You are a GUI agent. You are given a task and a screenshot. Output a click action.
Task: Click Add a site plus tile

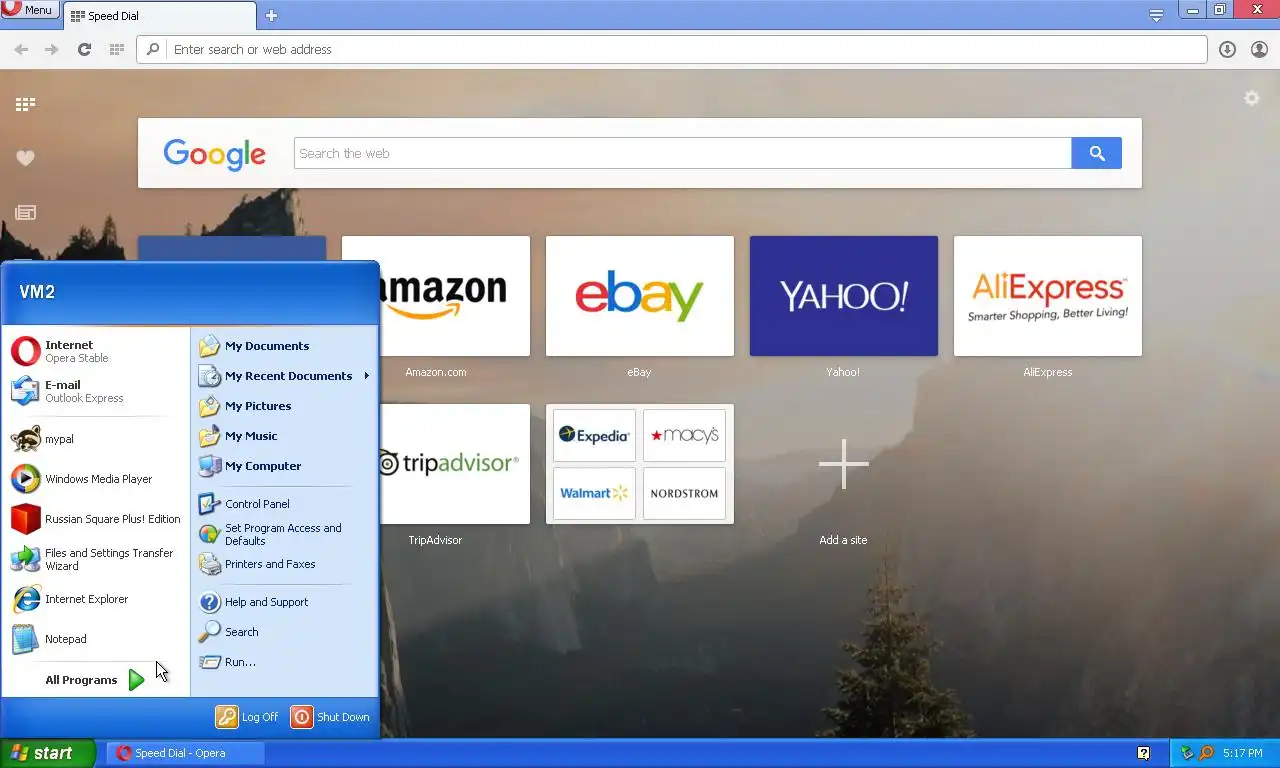pyautogui.click(x=844, y=464)
